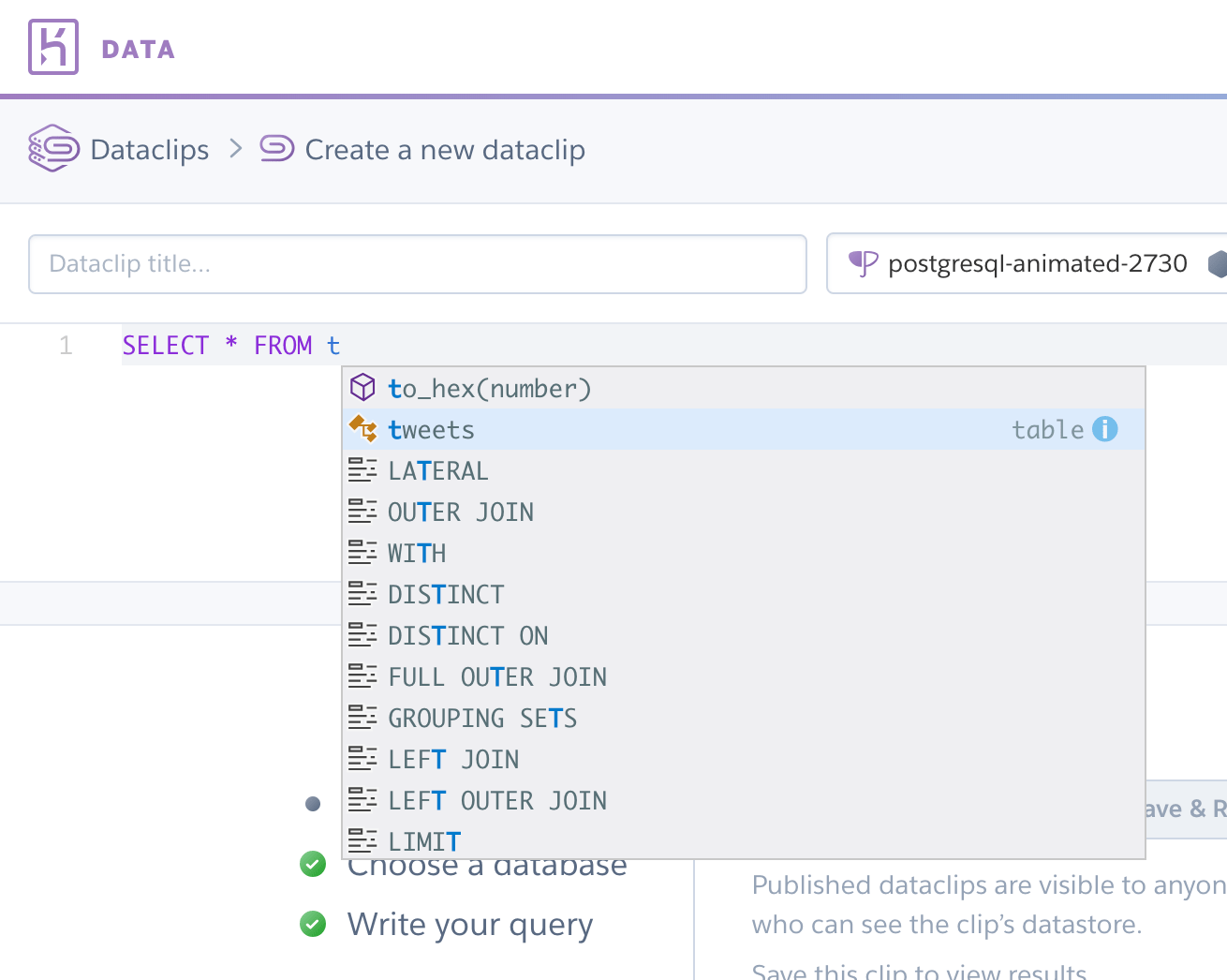Click the Dataclips stack icon

[53, 148]
